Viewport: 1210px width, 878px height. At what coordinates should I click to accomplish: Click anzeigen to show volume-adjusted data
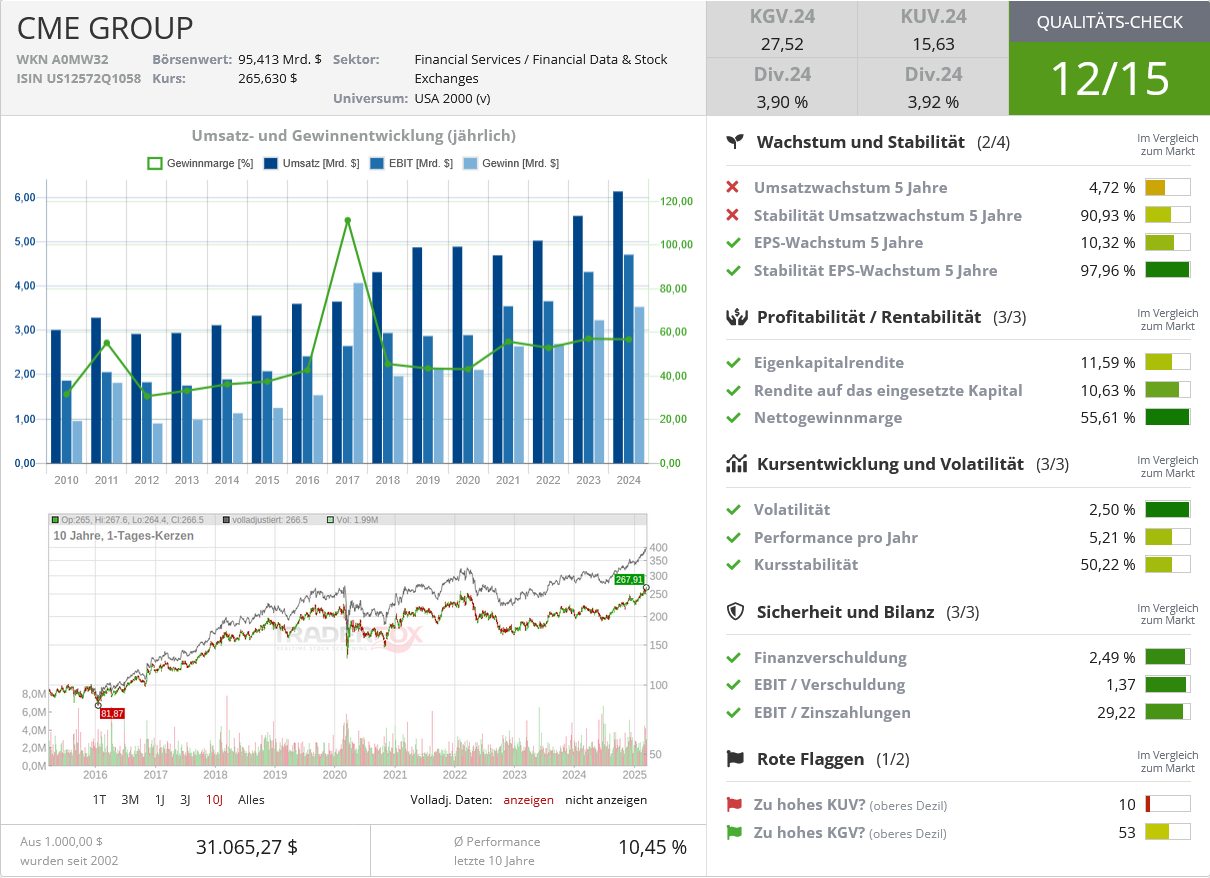(x=528, y=800)
